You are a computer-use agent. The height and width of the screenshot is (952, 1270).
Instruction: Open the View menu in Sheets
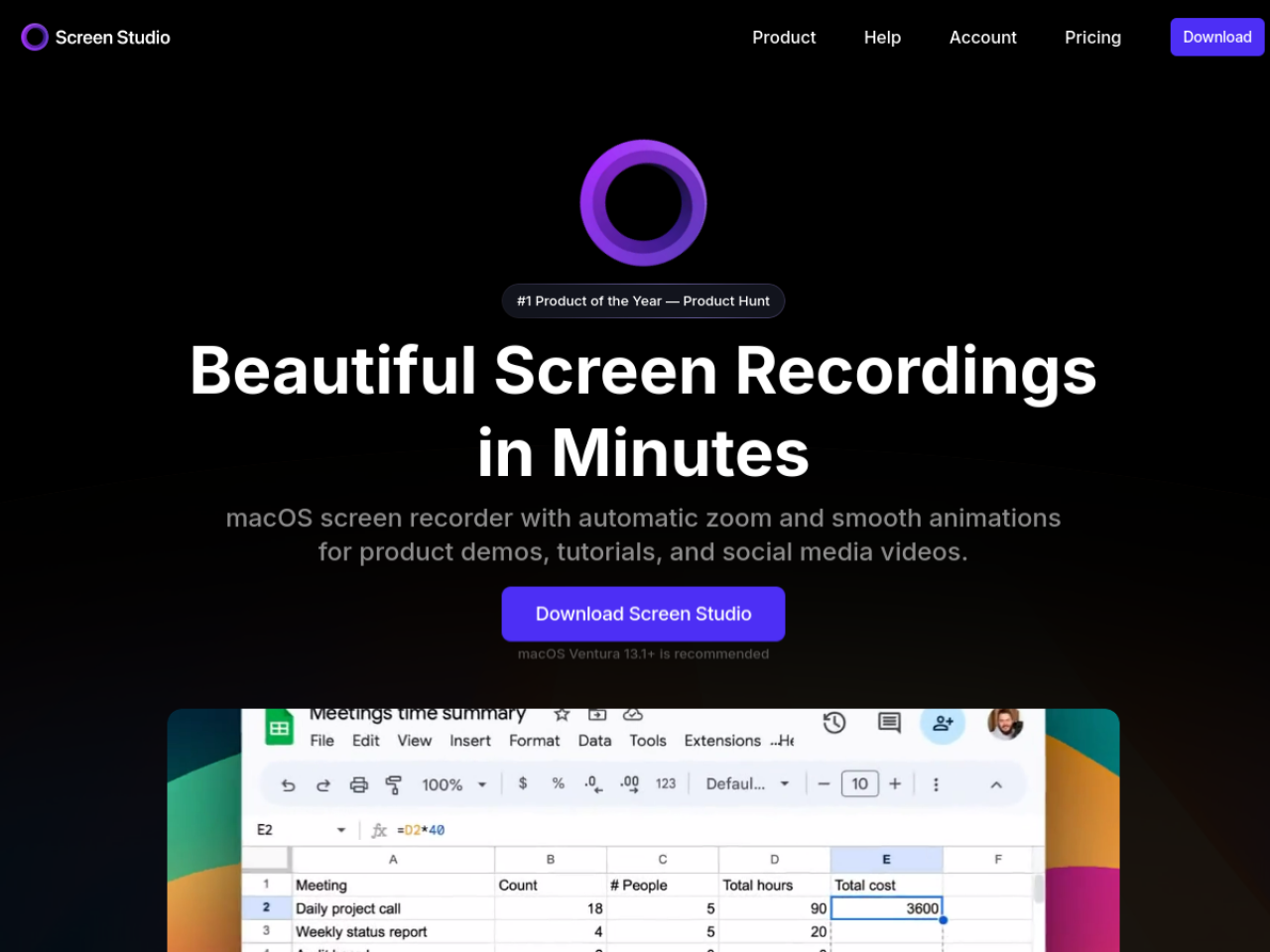tap(415, 741)
